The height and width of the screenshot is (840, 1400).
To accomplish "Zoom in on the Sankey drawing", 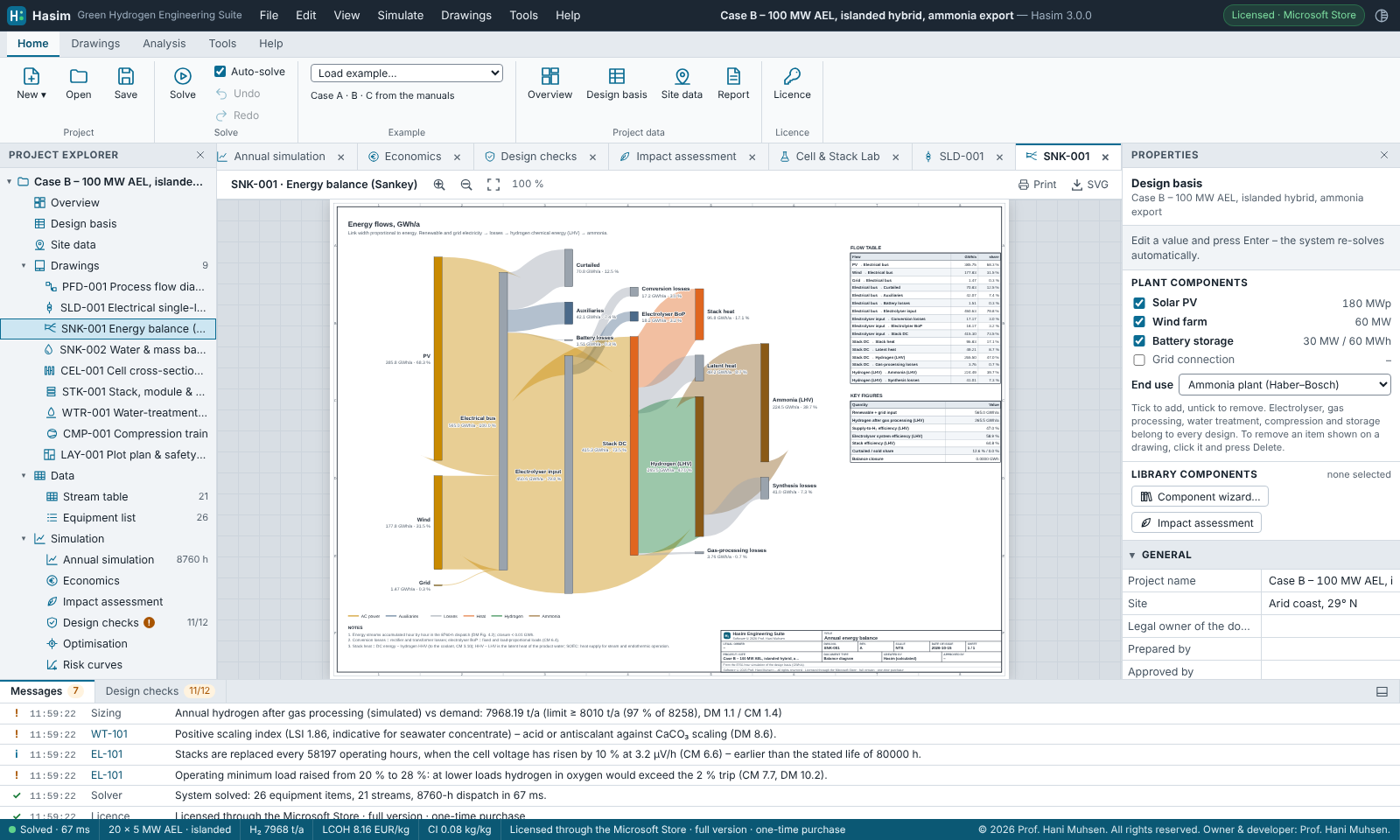I will [x=439, y=185].
